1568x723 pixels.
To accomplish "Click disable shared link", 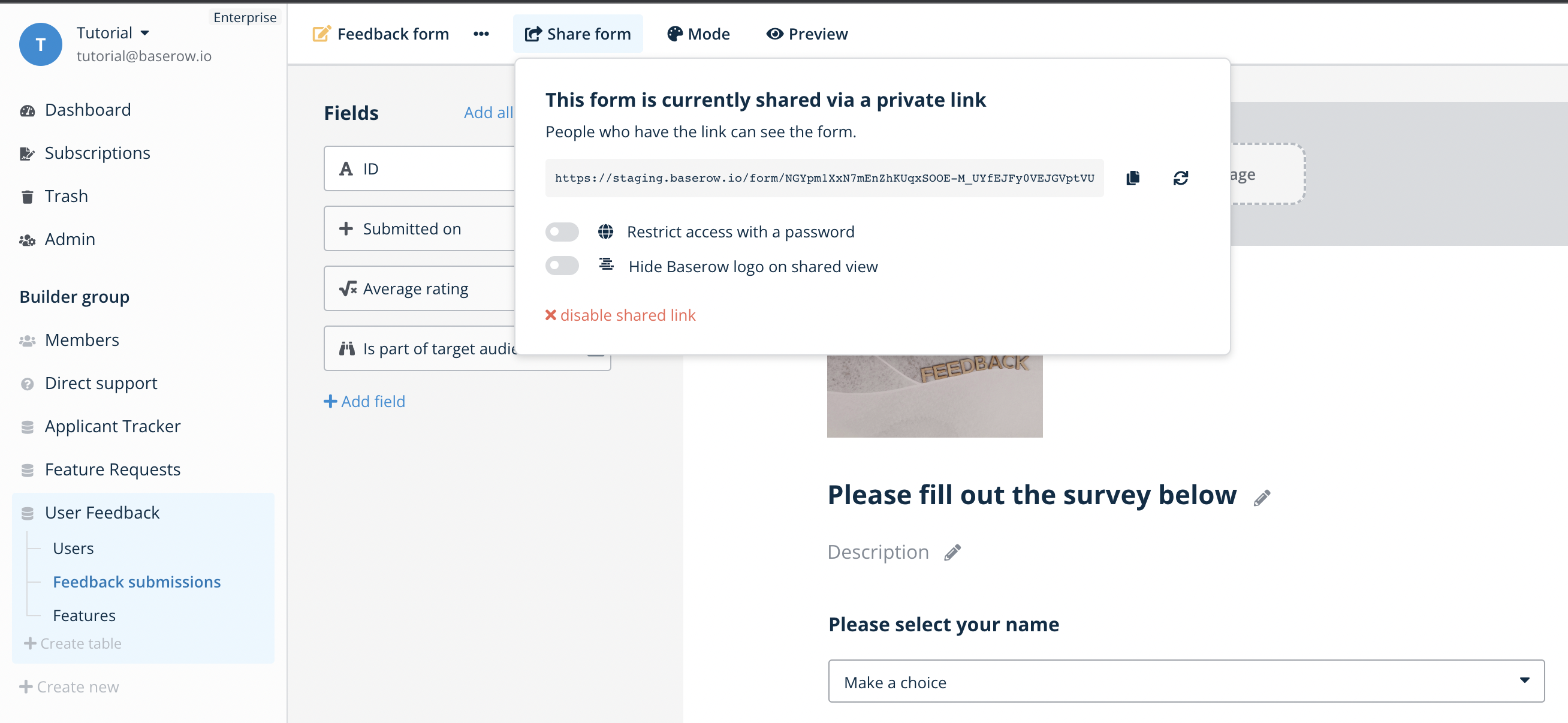I will [620, 315].
